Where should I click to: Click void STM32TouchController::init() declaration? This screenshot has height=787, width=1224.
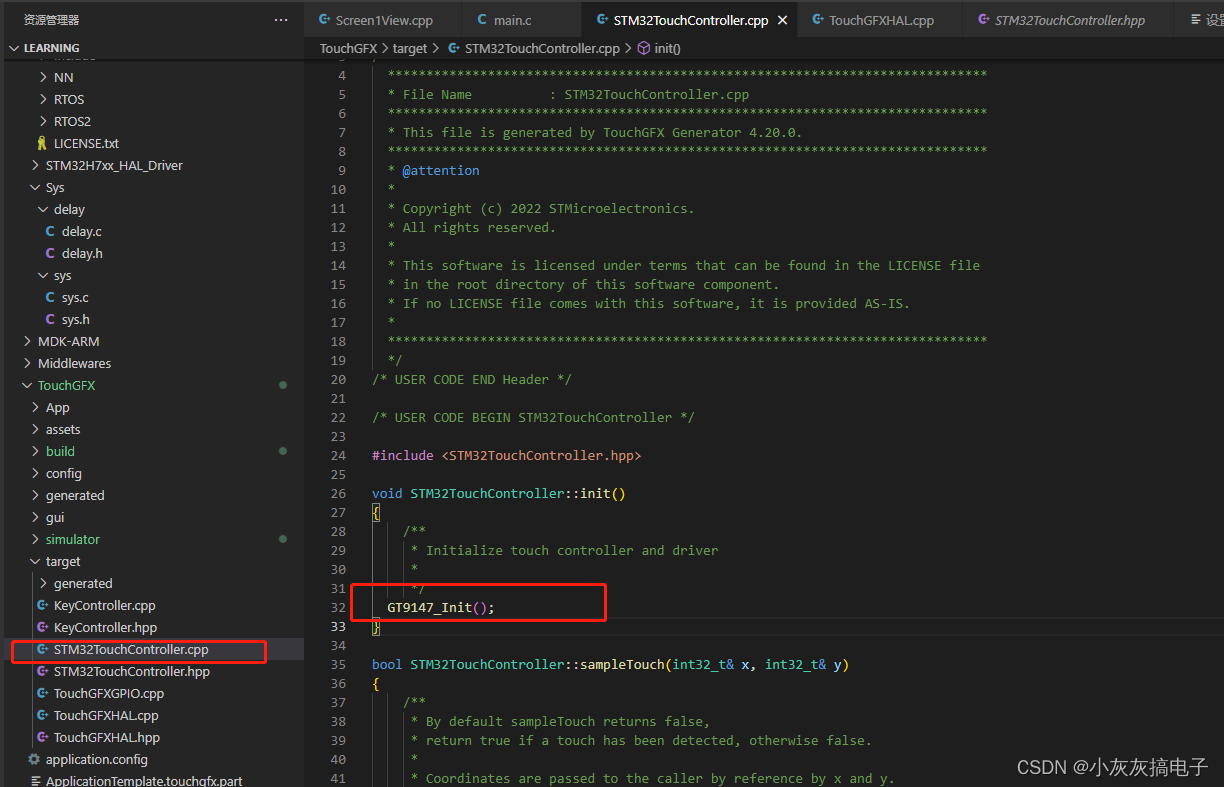click(x=498, y=493)
